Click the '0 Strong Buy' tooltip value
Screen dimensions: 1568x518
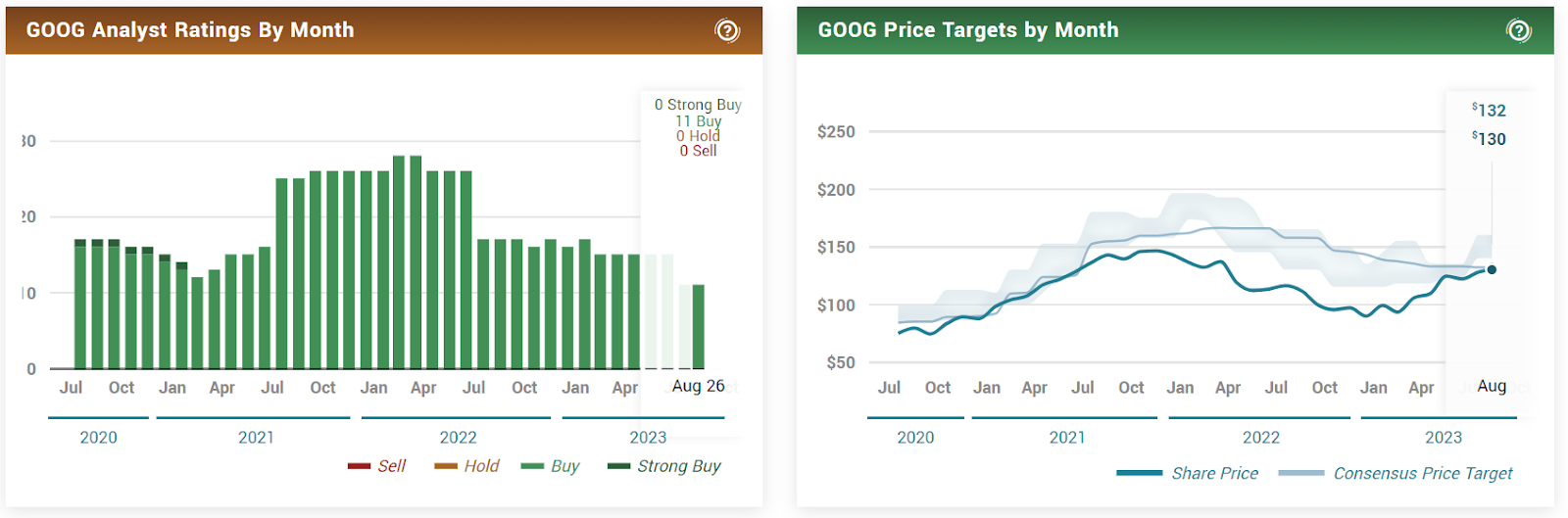[x=698, y=105]
